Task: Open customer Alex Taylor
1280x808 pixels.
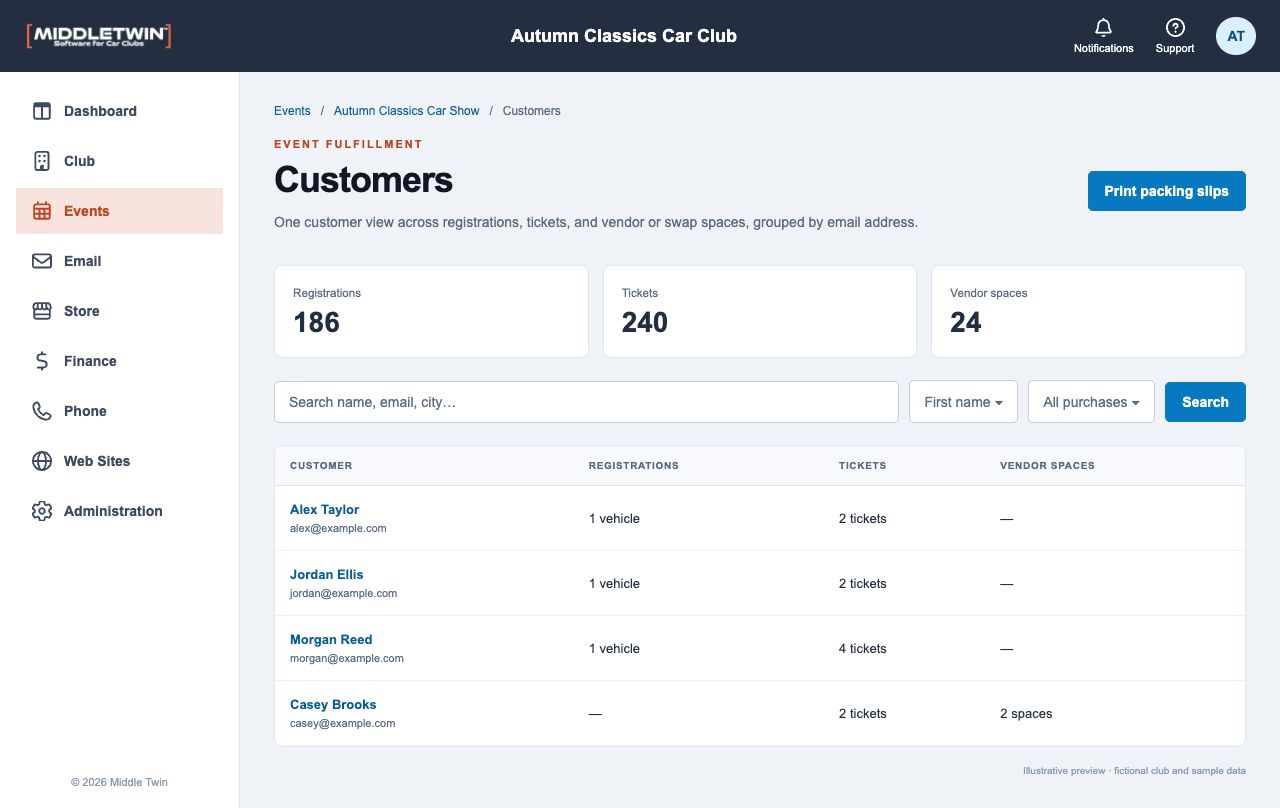Action: pyautogui.click(x=324, y=509)
